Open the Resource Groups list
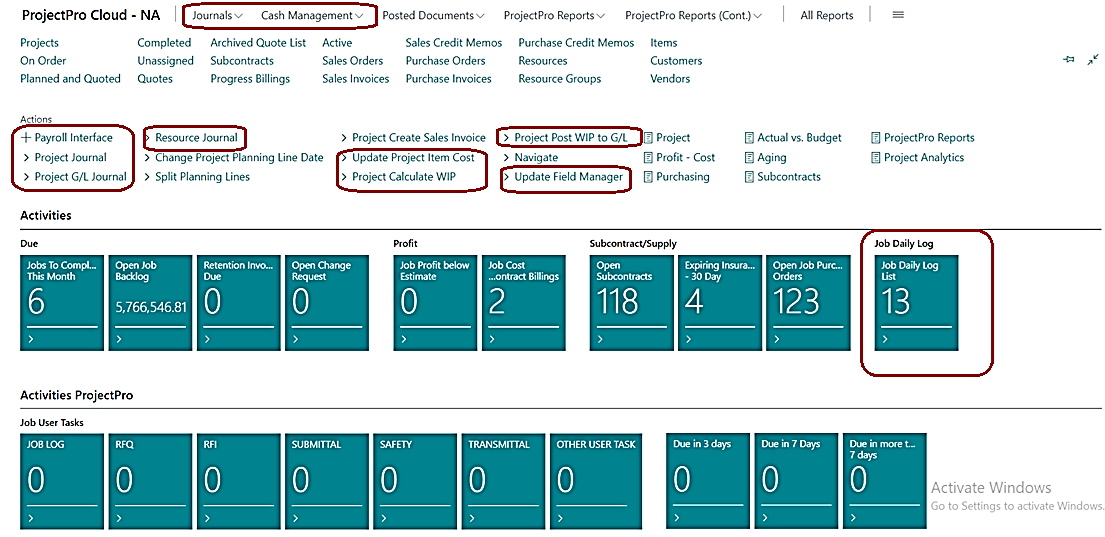This screenshot has width=1105, height=537. click(560, 79)
